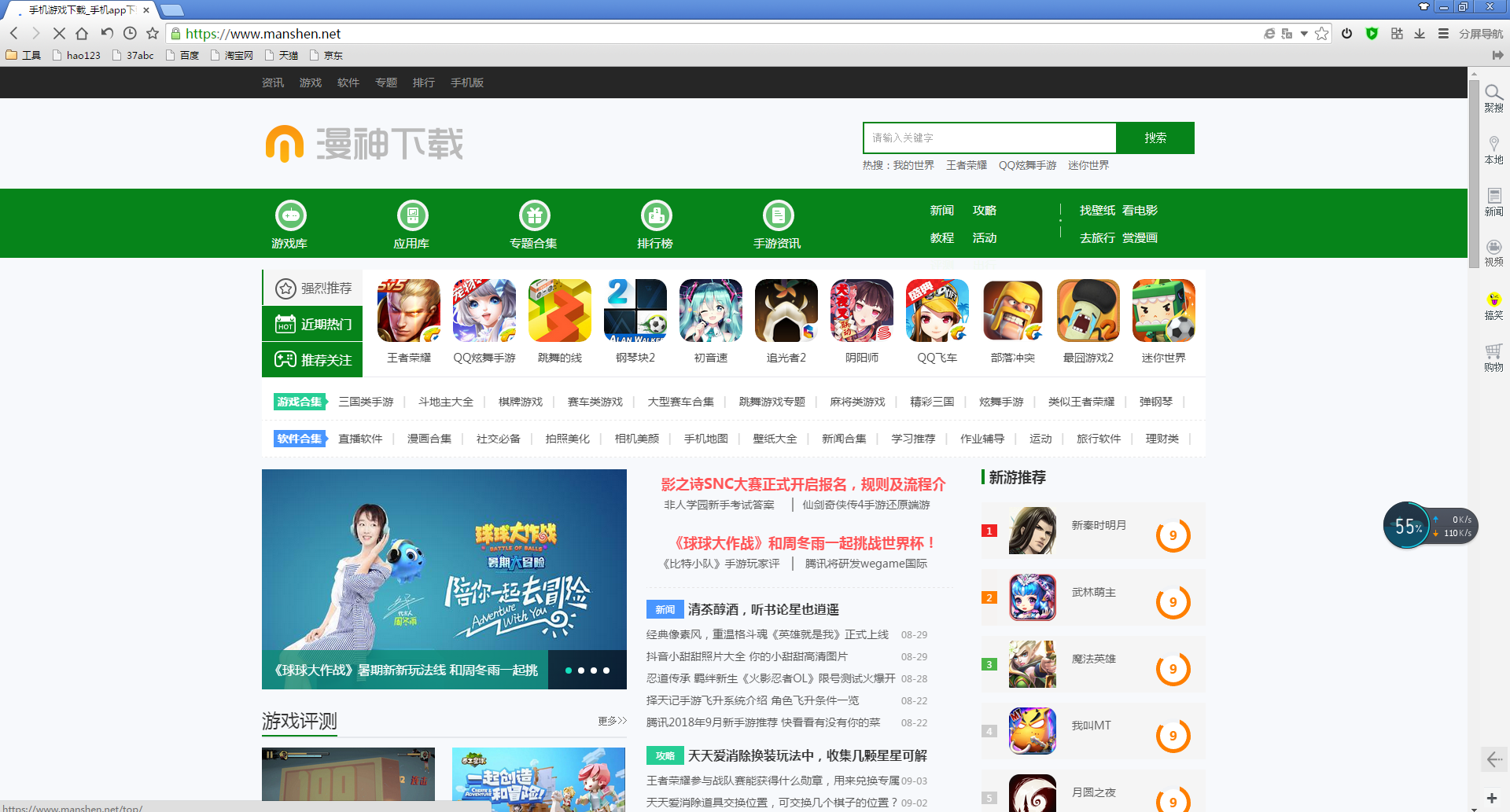This screenshot has height=812, width=1510.
Task: Click the browser home icon
Action: click(82, 33)
